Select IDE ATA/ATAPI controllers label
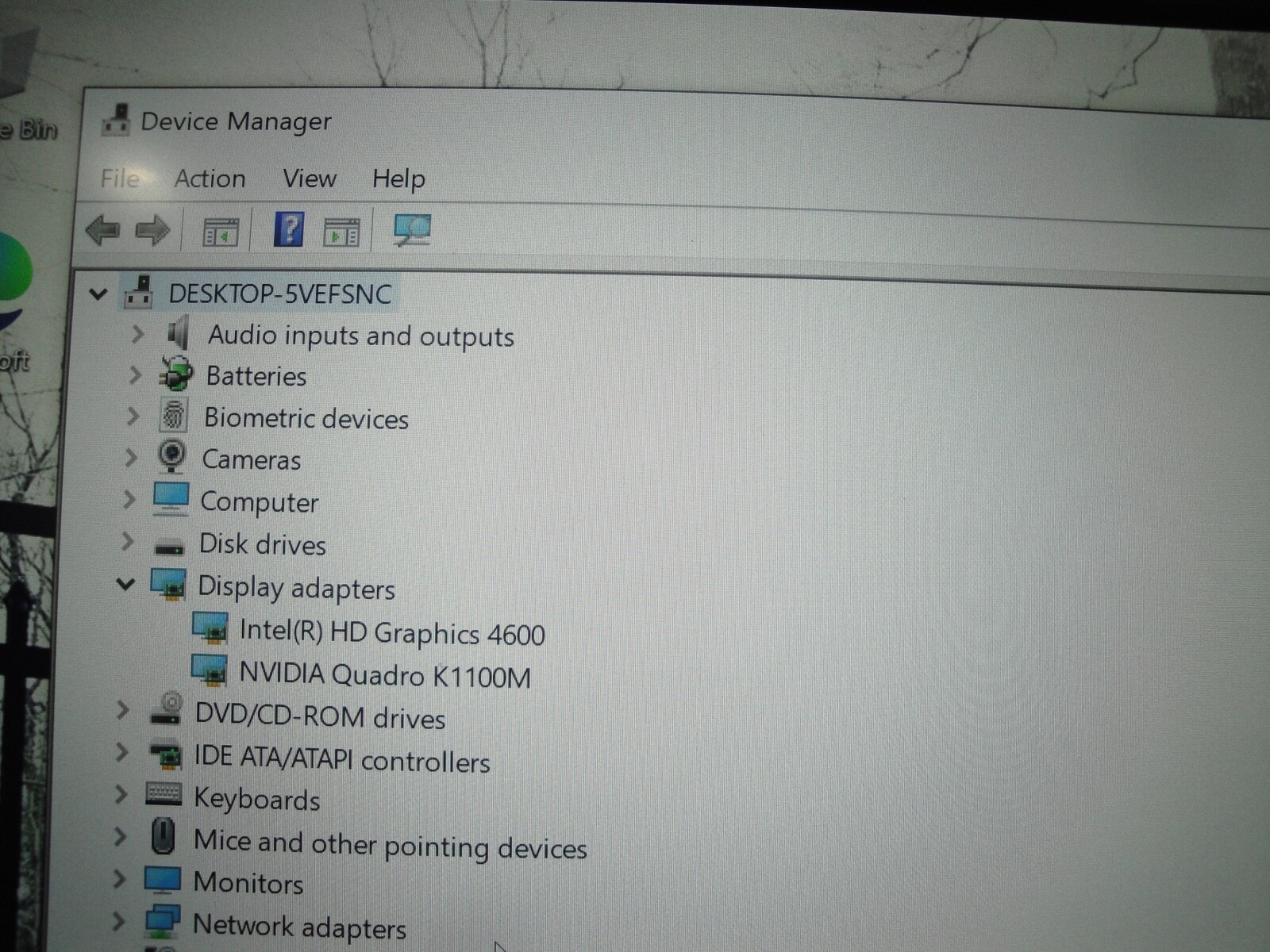 342,760
